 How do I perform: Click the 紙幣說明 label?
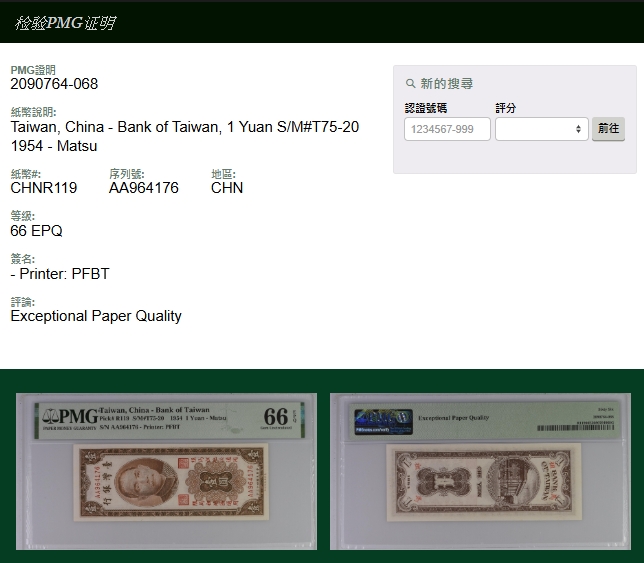(x=33, y=112)
